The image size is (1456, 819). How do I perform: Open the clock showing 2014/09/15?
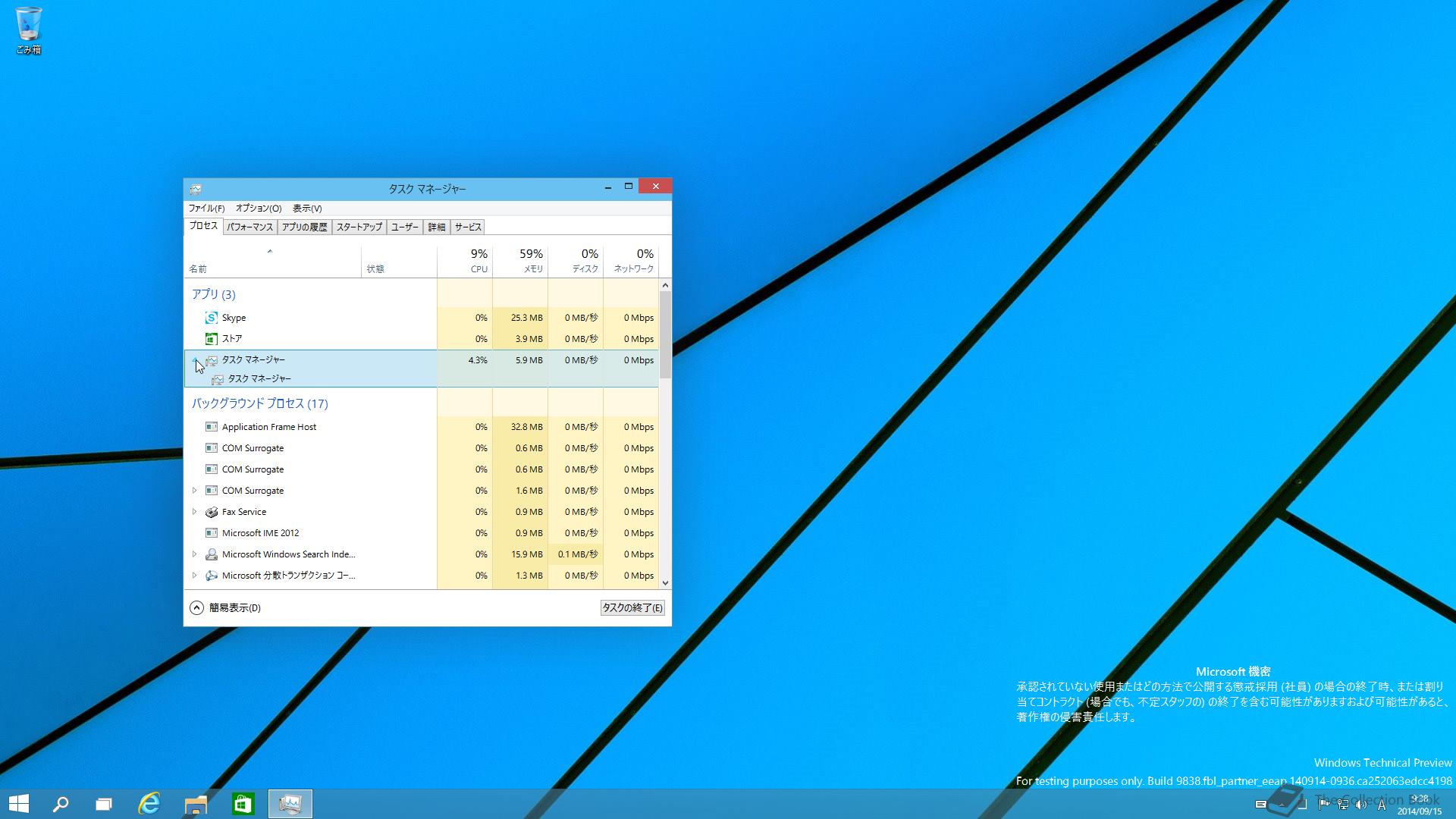[x=1420, y=805]
